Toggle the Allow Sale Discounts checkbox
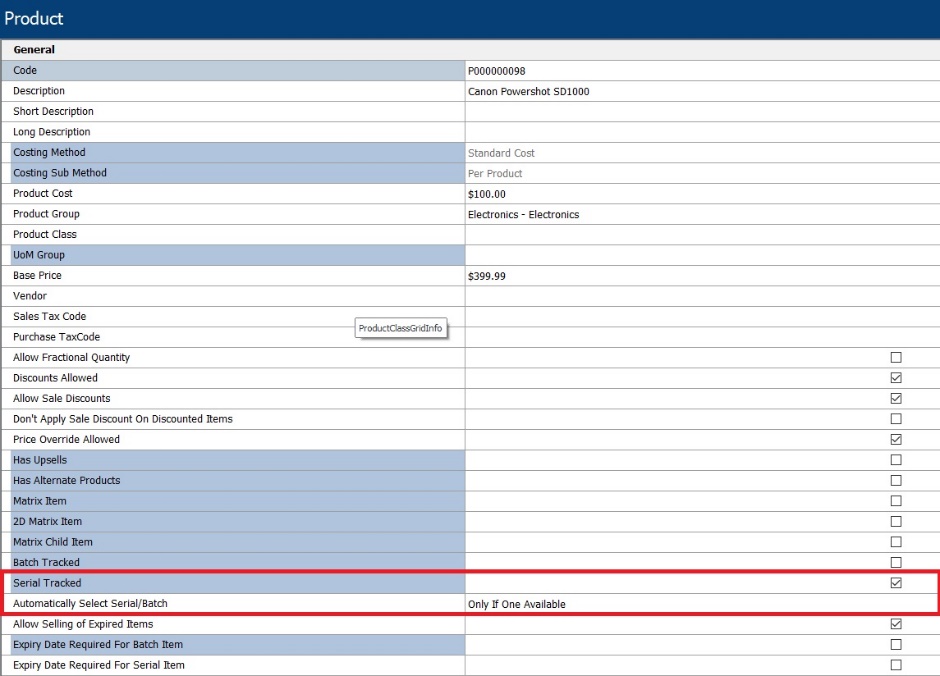 click(896, 398)
